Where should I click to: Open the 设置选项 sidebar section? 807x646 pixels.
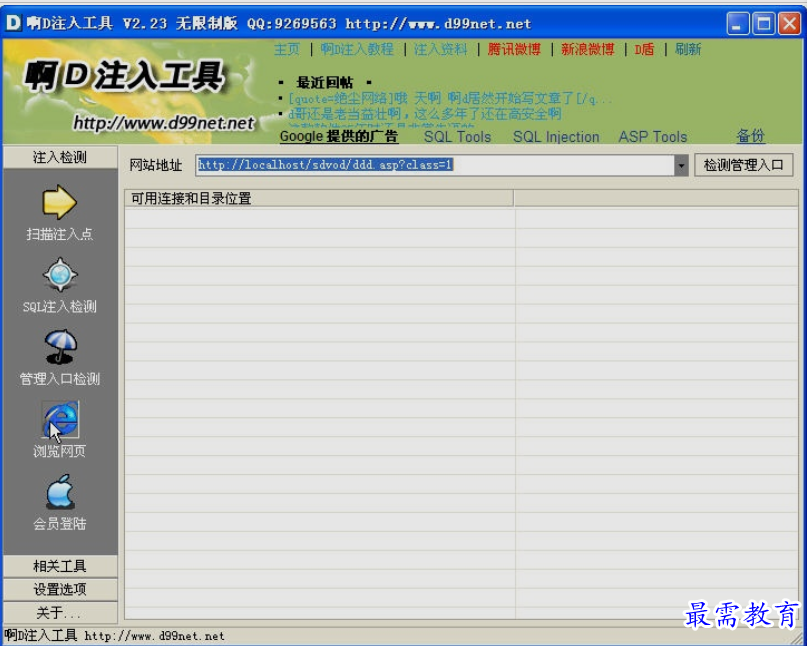point(60,589)
